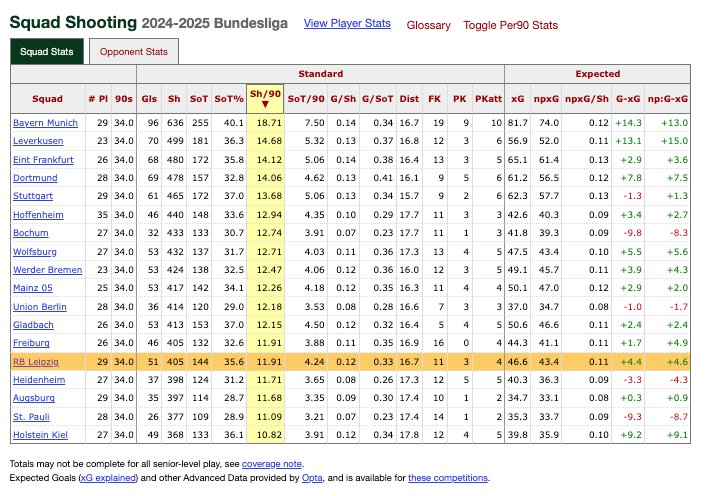Image resolution: width=709 pixels, height=496 pixels.
Task: Select the Squad Stats tab
Action: (x=47, y=52)
